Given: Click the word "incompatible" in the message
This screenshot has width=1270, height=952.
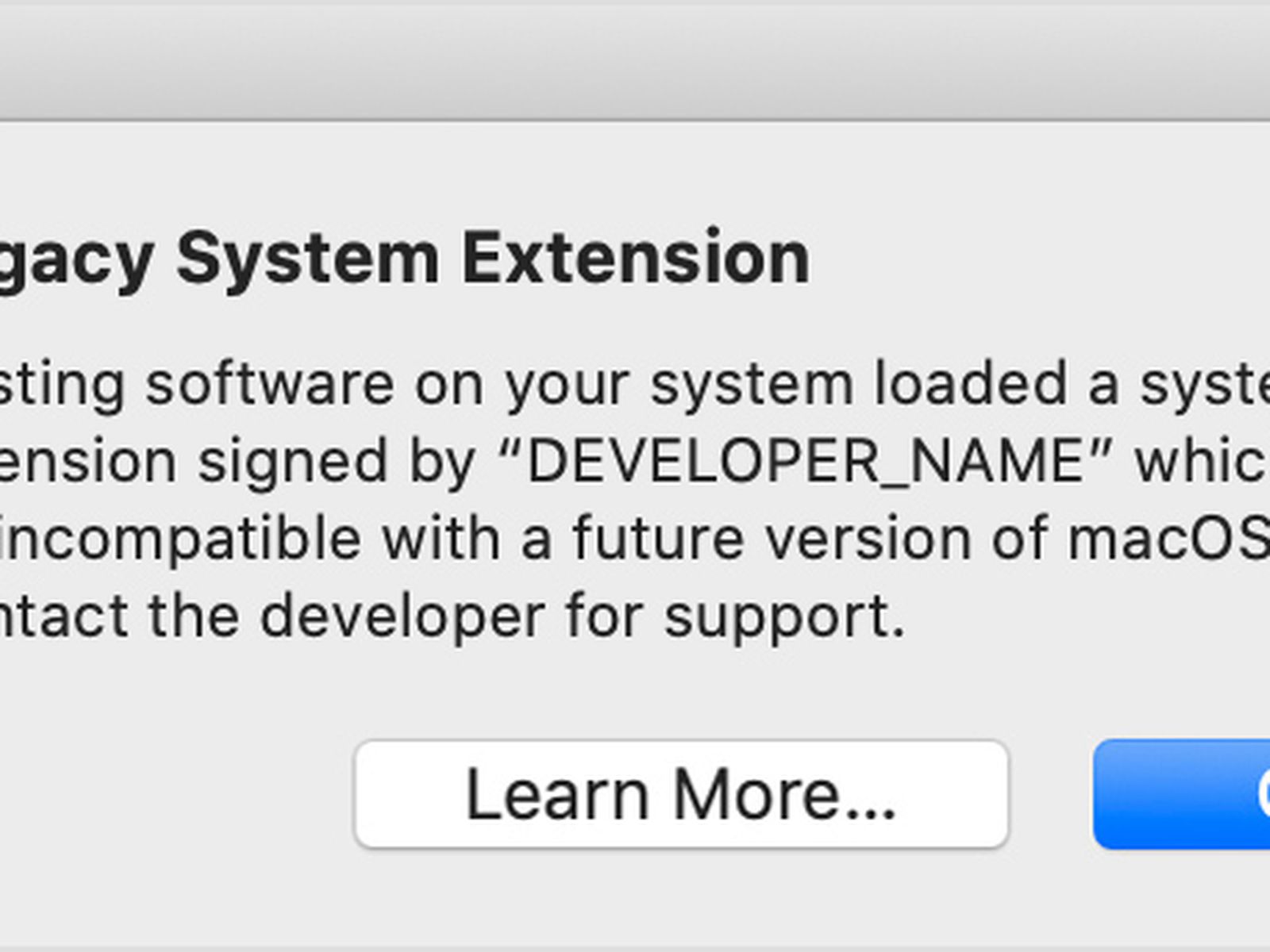Looking at the screenshot, I should click(x=181, y=539).
